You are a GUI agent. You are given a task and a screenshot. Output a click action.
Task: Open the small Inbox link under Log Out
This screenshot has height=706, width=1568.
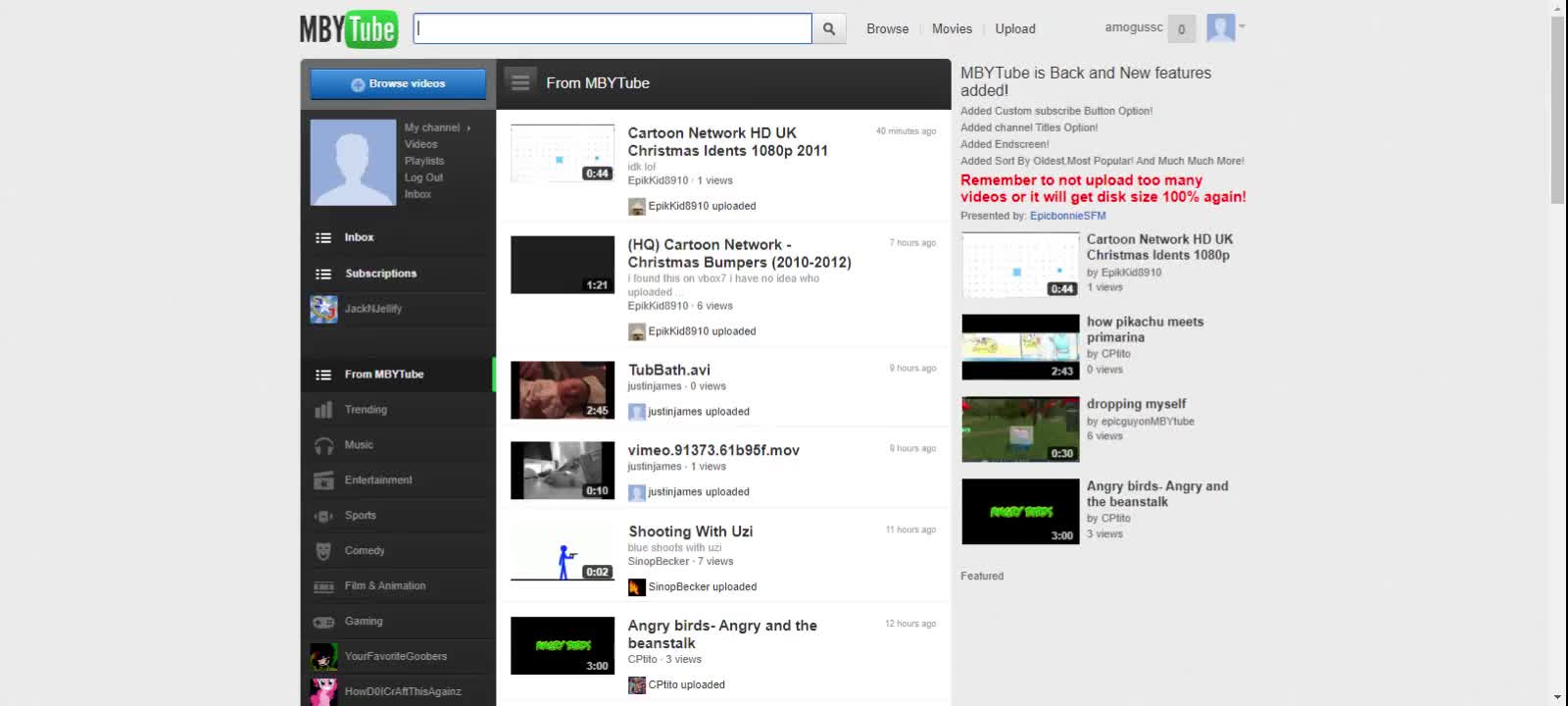click(x=417, y=194)
